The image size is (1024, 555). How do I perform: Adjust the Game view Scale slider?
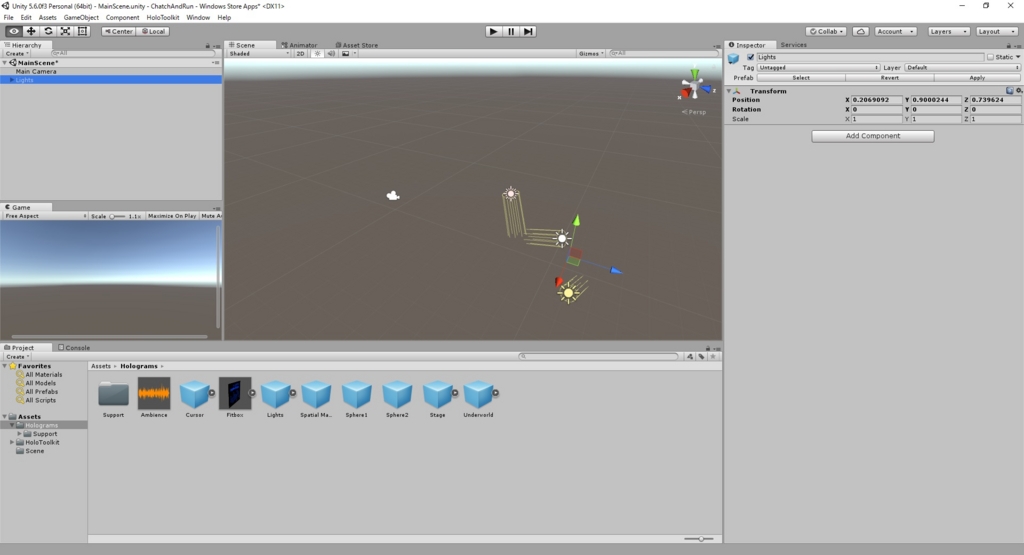click(118, 216)
